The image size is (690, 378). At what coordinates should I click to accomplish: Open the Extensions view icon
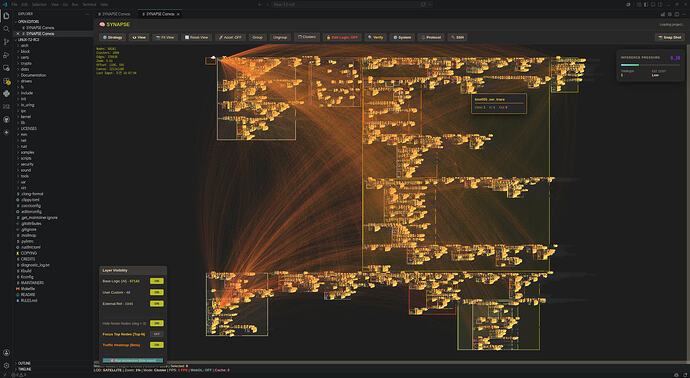pos(6,81)
